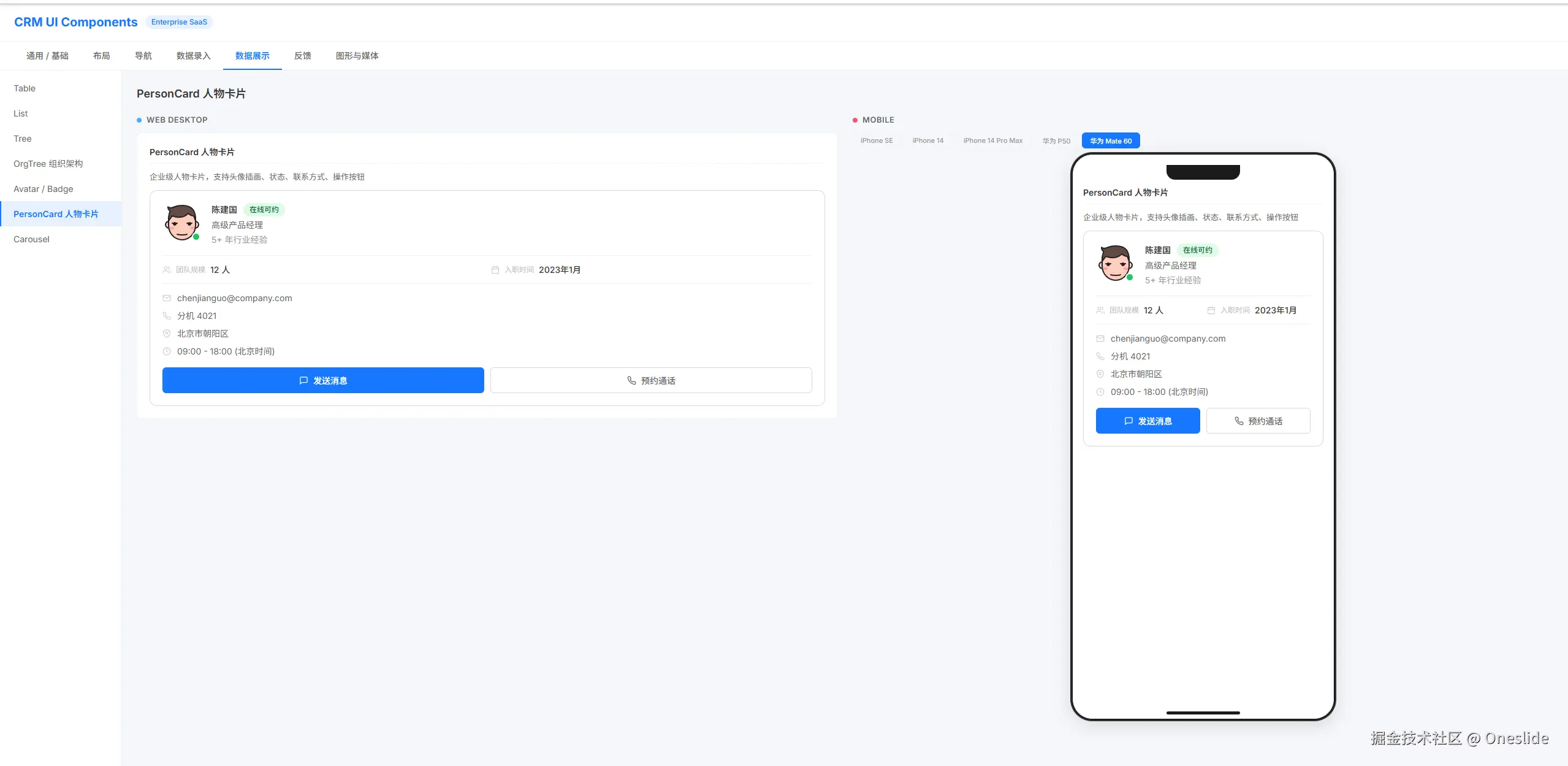The image size is (1568, 766).
Task: Click desktop text 高级产品经理
Action: (237, 225)
